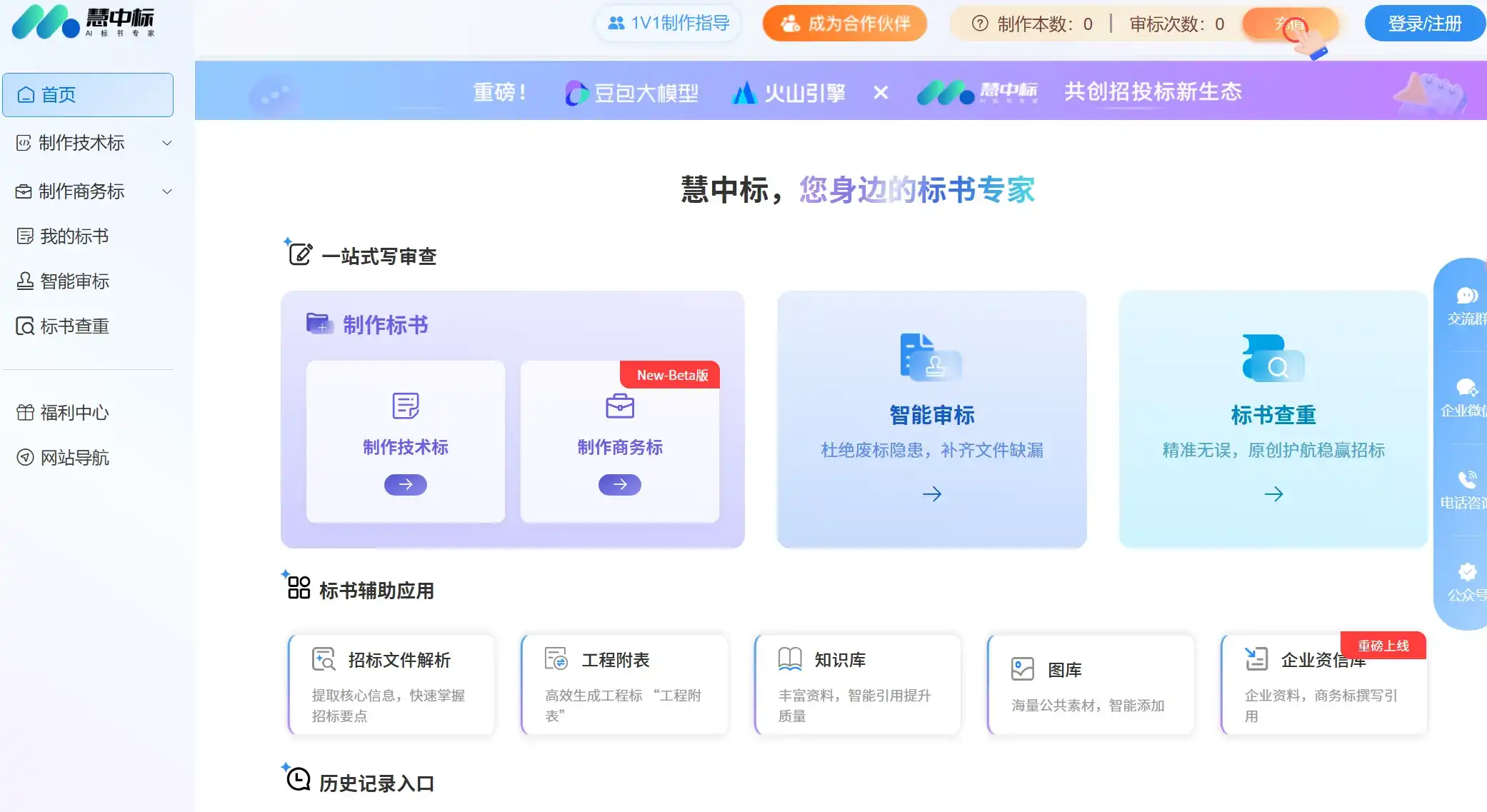Image resolution: width=1487 pixels, height=812 pixels.
Task: Click the arrow button under 制作技术标
Action: click(x=405, y=485)
